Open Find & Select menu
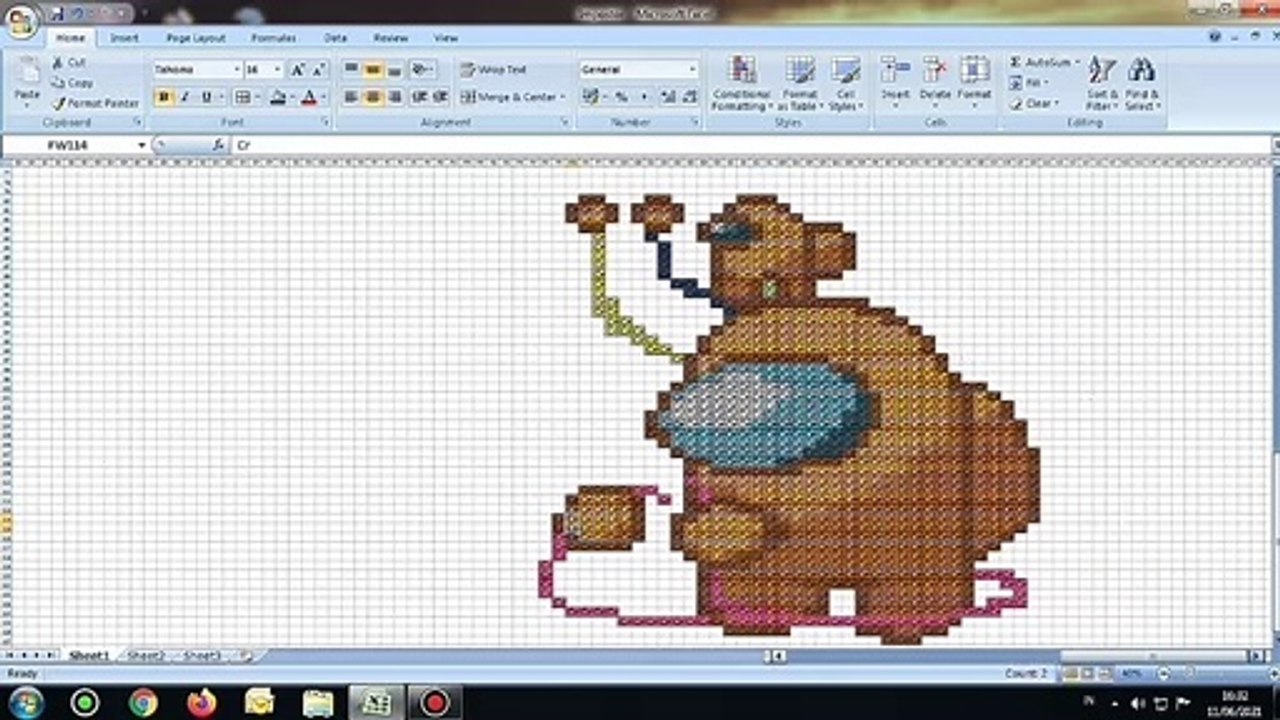 pyautogui.click(x=1141, y=83)
